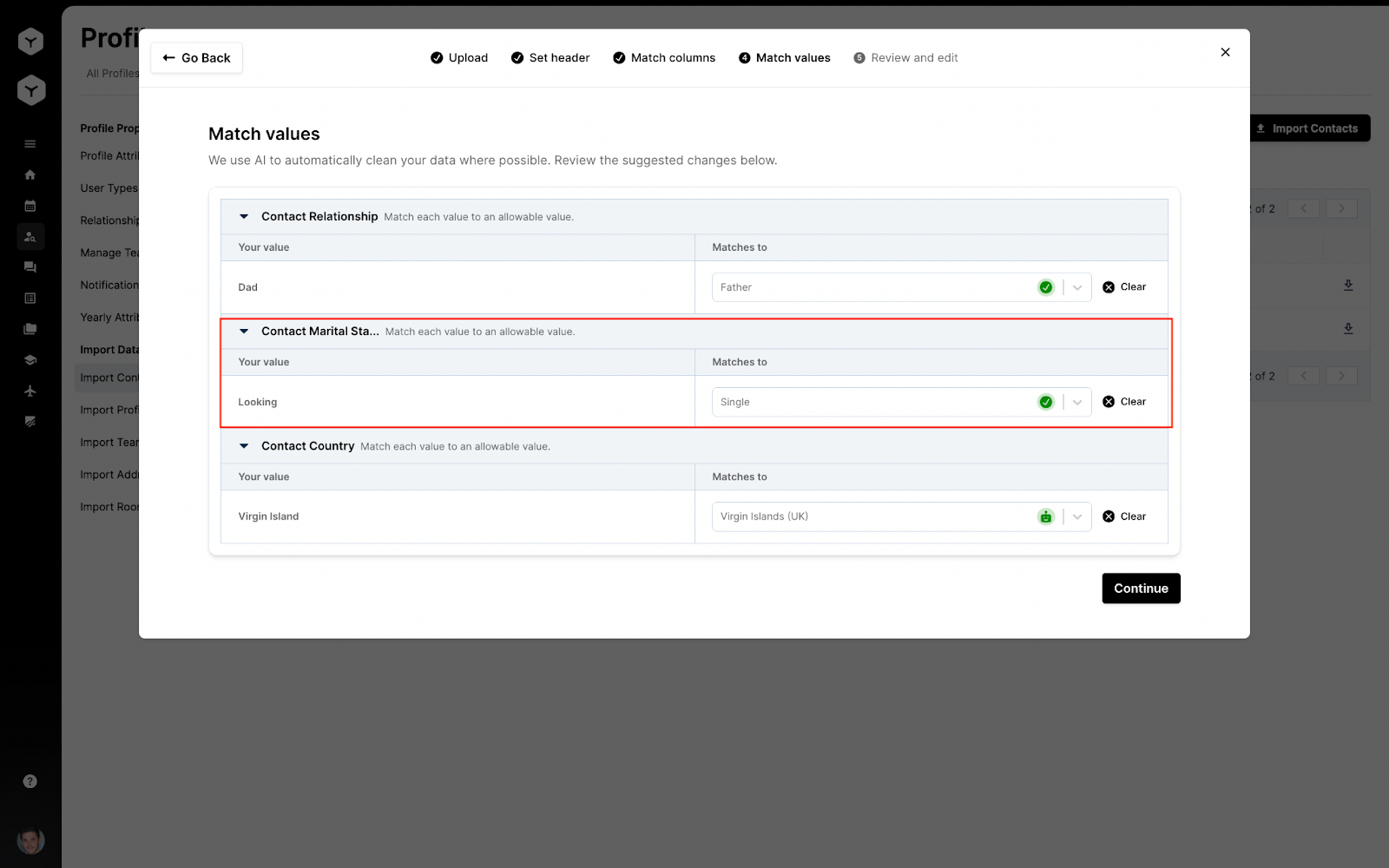Open the Profiles people icon in the sidebar

(x=30, y=236)
